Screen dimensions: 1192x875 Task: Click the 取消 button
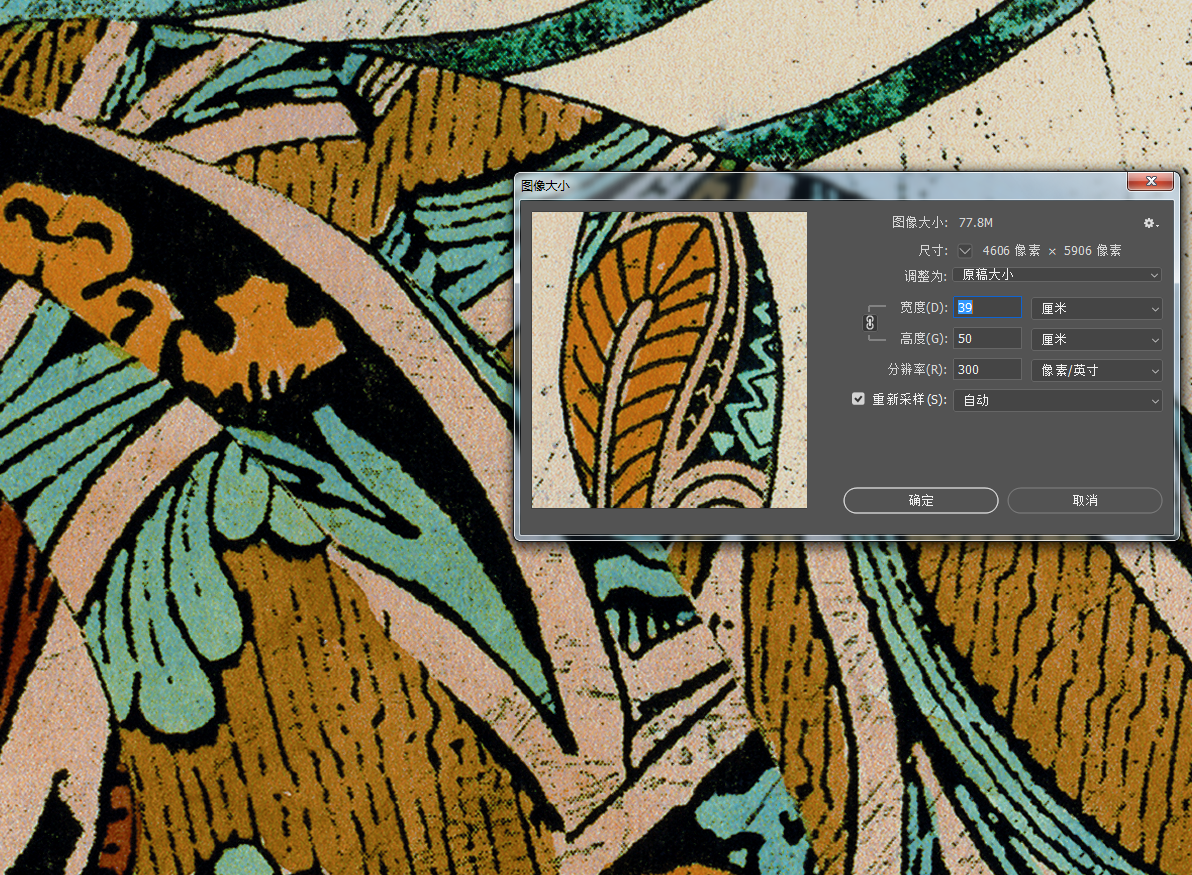pyautogui.click(x=1085, y=500)
